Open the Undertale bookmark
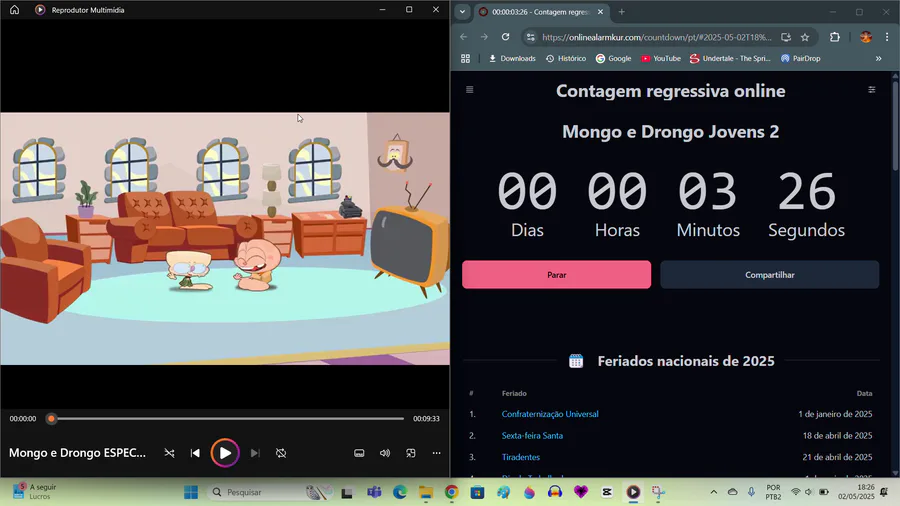This screenshot has width=900, height=506. [x=731, y=59]
